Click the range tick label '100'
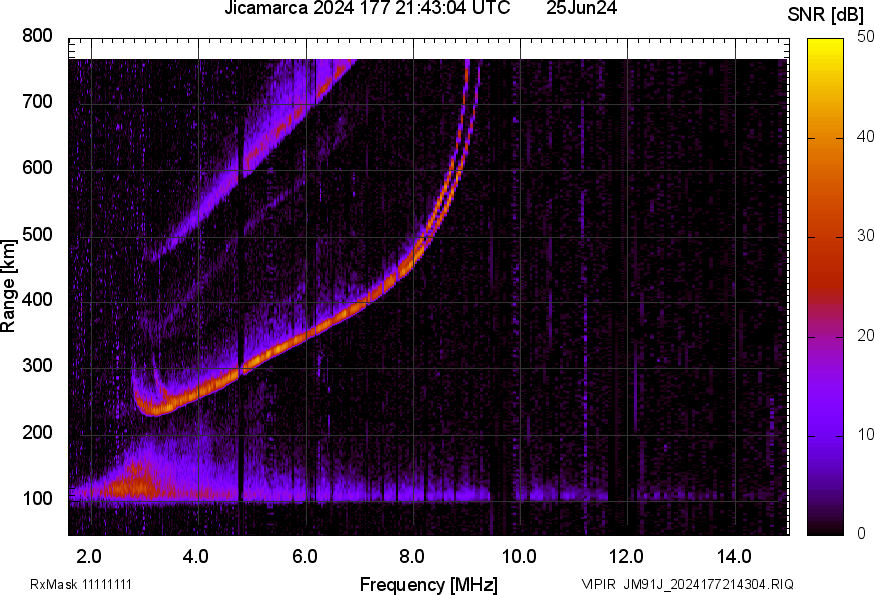This screenshot has width=874, height=595. tap(37, 498)
